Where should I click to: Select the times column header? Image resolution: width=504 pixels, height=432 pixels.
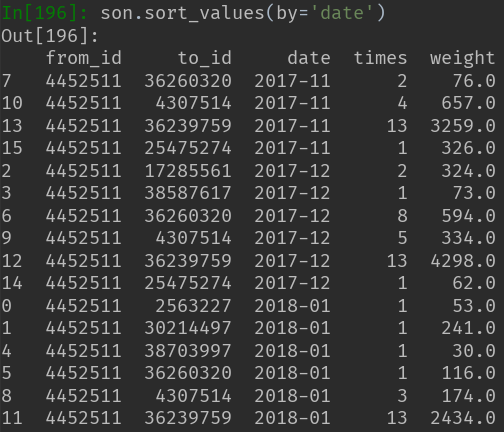[380, 58]
